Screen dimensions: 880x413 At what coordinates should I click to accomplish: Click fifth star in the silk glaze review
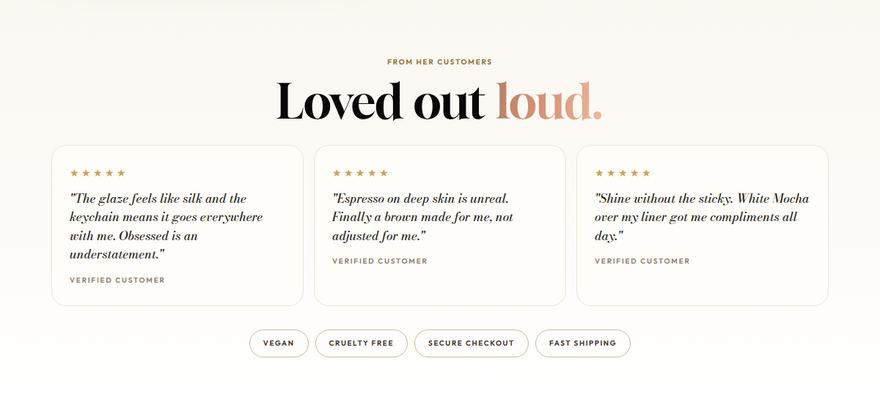tap(121, 173)
